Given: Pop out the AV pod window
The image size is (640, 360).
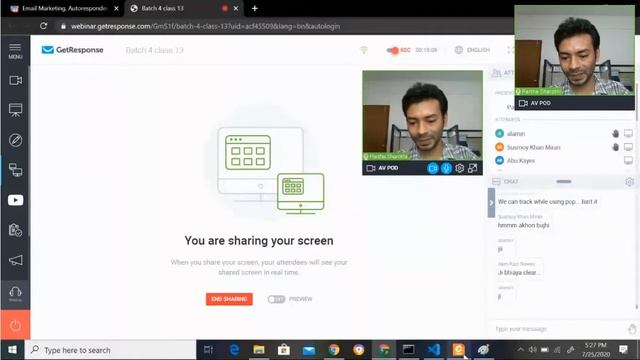Looking at the screenshot, I should (473, 168).
